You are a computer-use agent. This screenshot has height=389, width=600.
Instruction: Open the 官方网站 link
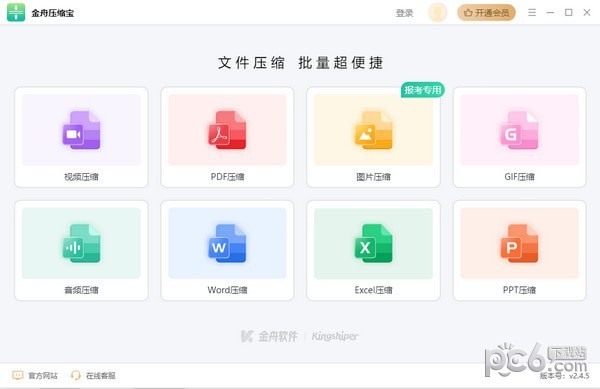click(43, 376)
